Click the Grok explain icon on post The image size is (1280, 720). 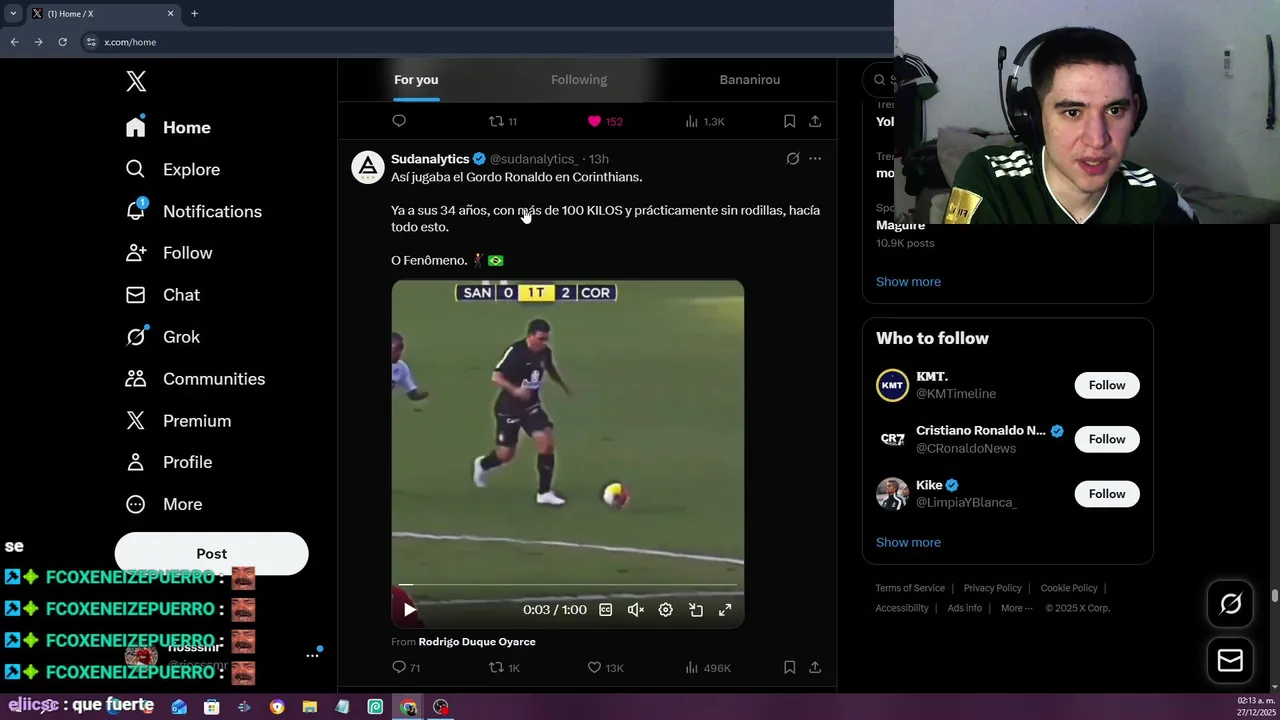tap(793, 158)
